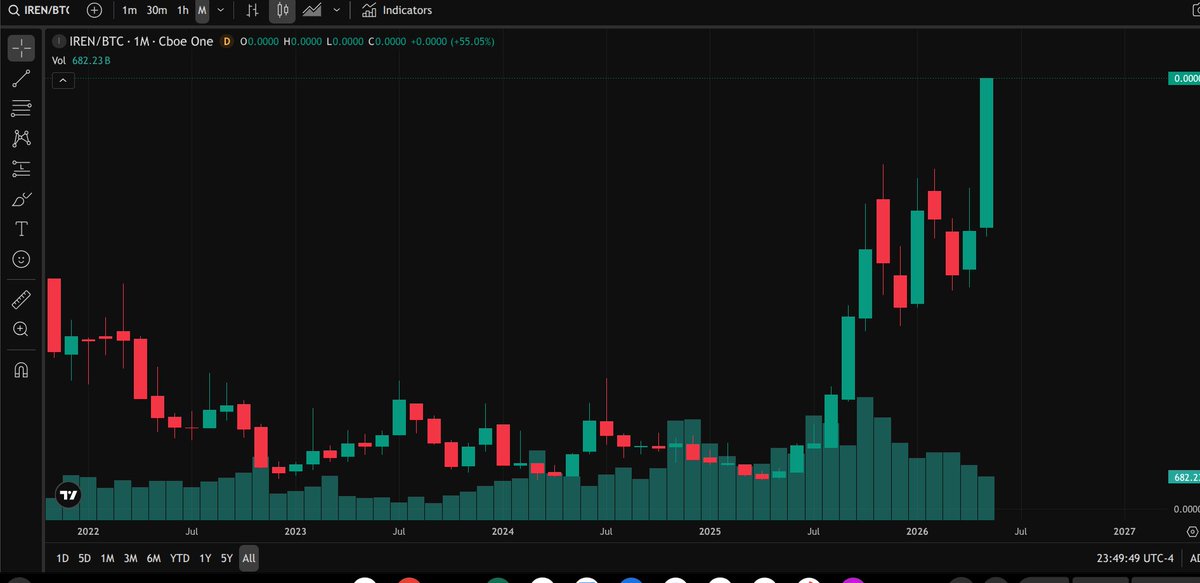Collapse the indicator legend chevron
This screenshot has width=1200, height=583.
(62, 81)
